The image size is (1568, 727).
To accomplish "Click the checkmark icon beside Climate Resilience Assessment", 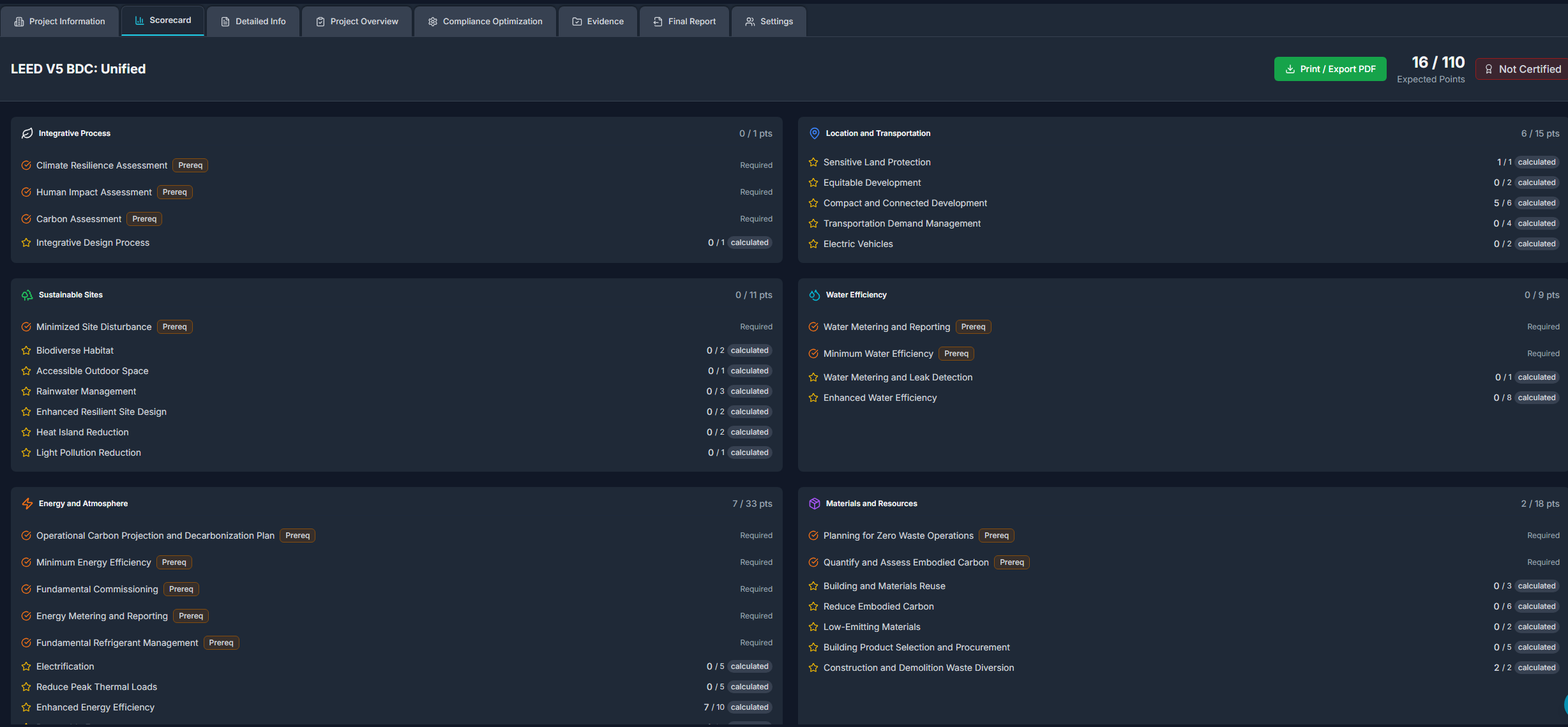I will pos(26,165).
